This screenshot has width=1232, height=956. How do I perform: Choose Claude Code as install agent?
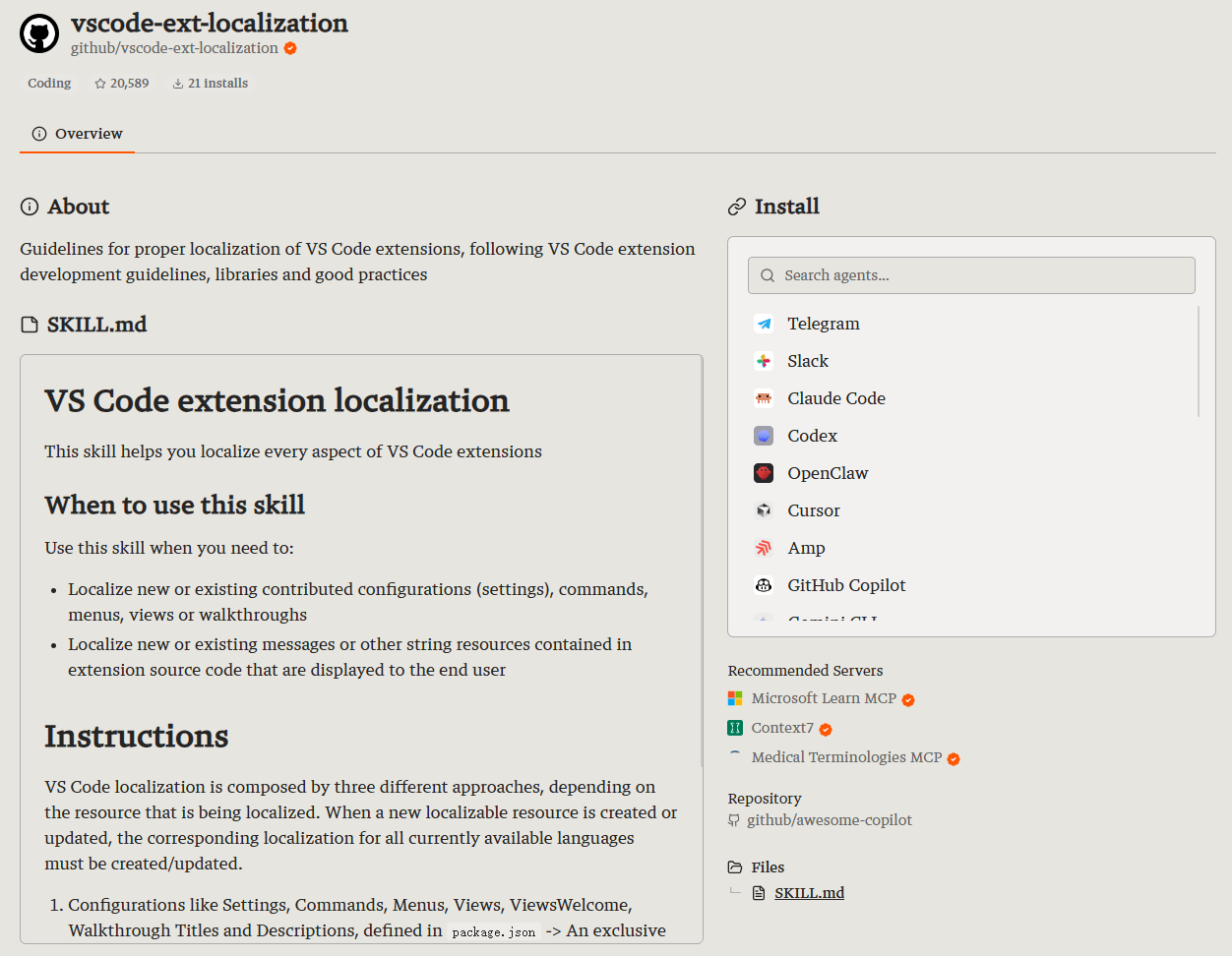tap(971, 398)
